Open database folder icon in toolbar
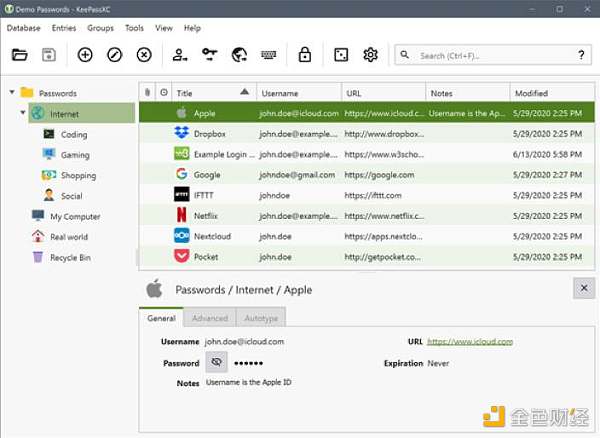The image size is (600, 438). pos(19,55)
